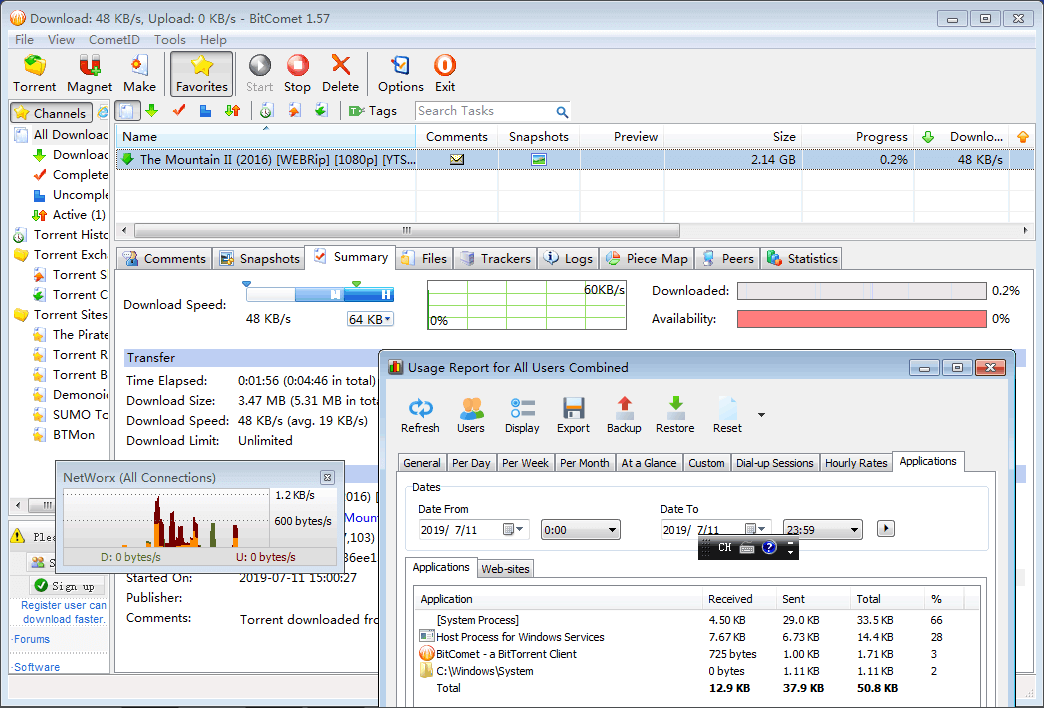Sort task list by Name column header
Viewport: 1044px width, 708px height.
pyautogui.click(x=266, y=137)
